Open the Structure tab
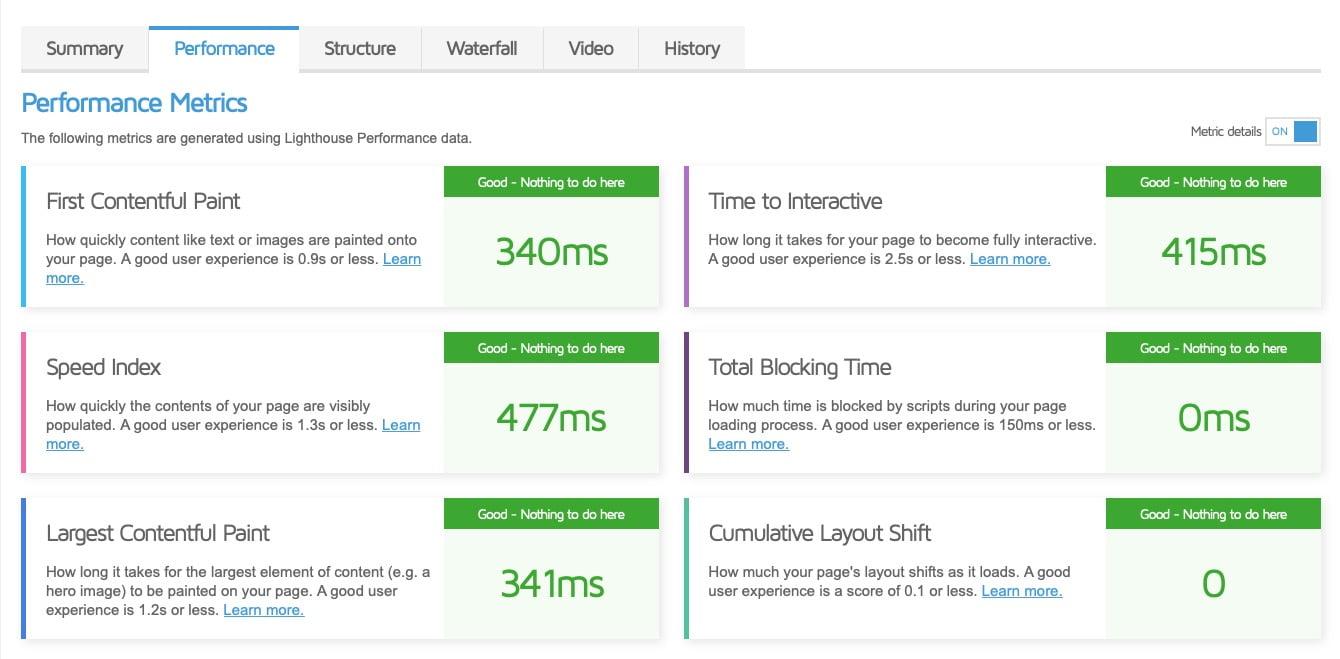Viewport: 1340px width, 659px height. coord(359,48)
